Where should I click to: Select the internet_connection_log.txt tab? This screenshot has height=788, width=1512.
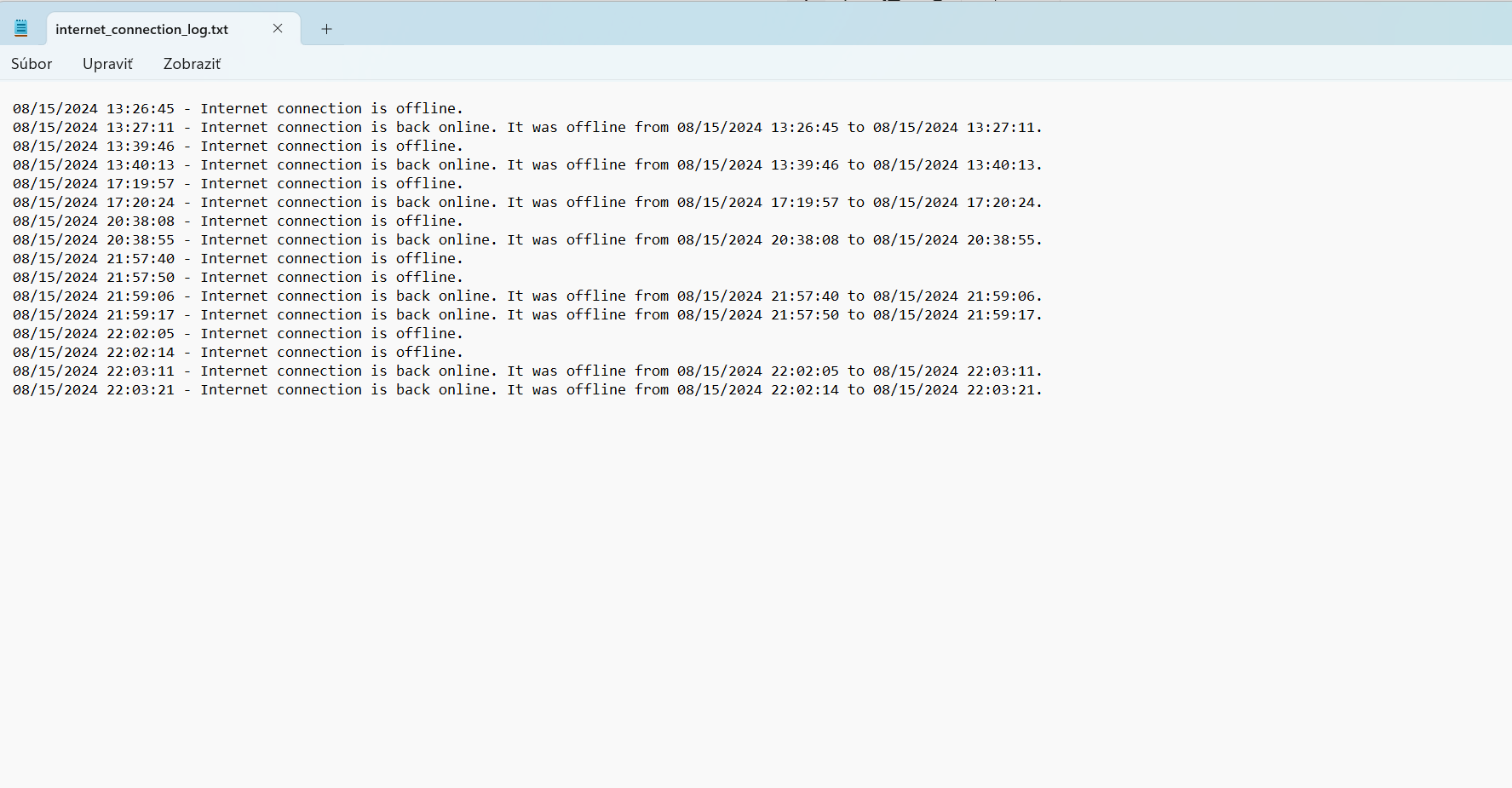142,29
